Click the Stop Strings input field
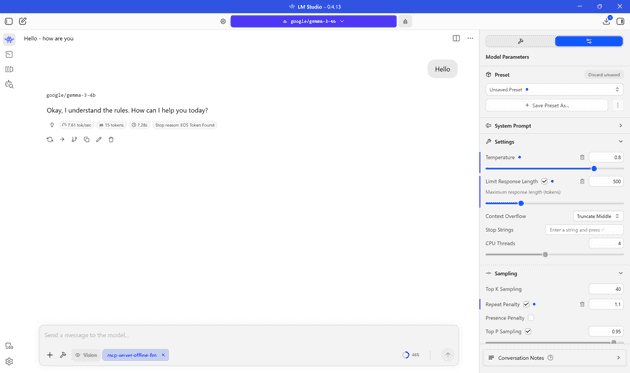 click(584, 230)
